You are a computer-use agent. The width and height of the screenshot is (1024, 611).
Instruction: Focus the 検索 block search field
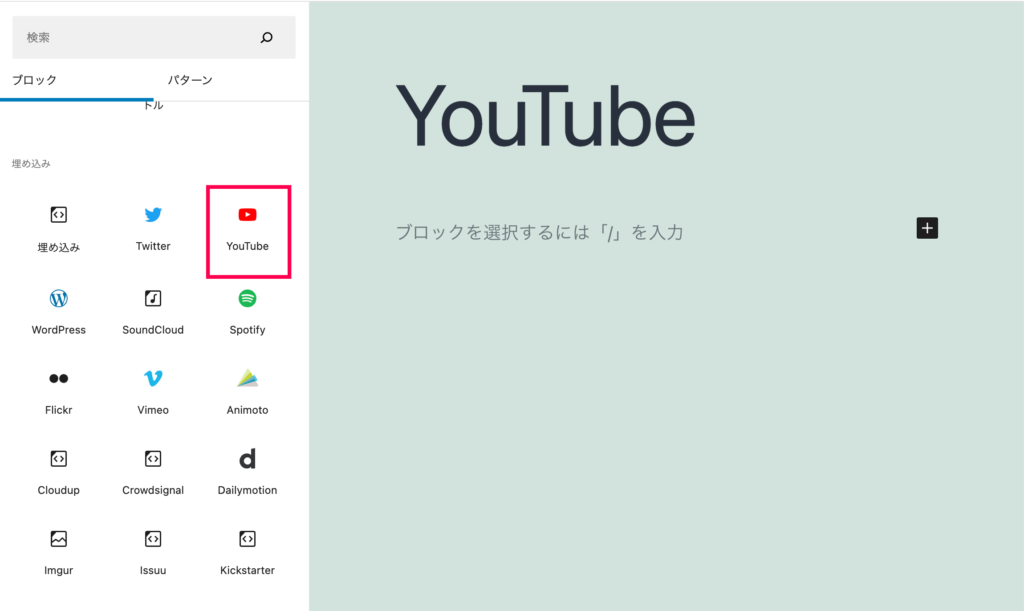click(x=154, y=37)
